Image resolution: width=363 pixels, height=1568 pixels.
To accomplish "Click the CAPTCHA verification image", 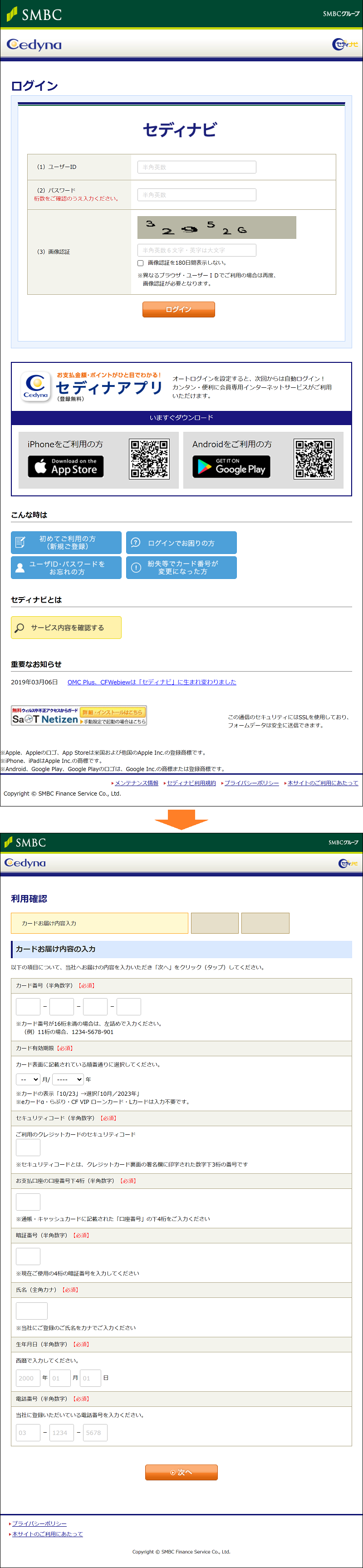I will [216, 228].
